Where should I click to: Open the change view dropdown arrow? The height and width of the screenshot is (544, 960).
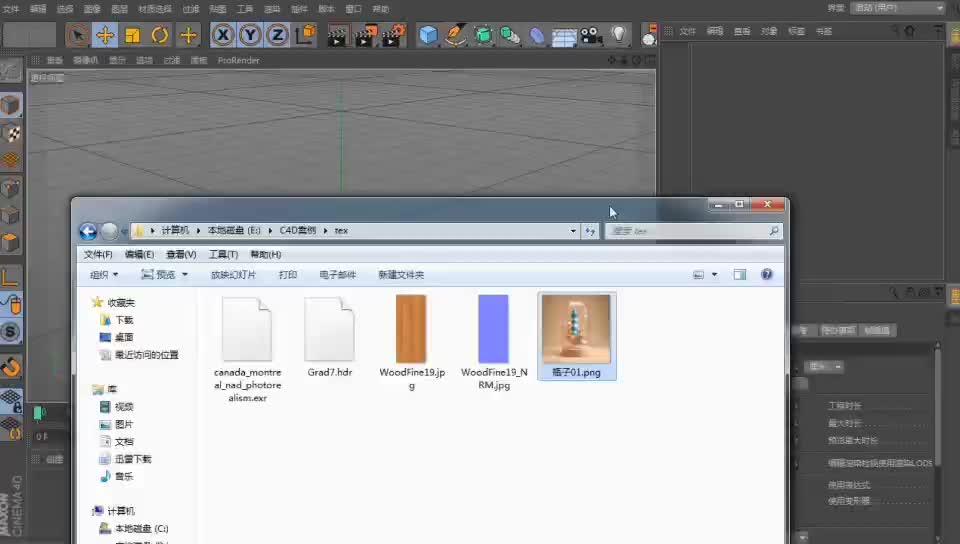click(x=714, y=275)
